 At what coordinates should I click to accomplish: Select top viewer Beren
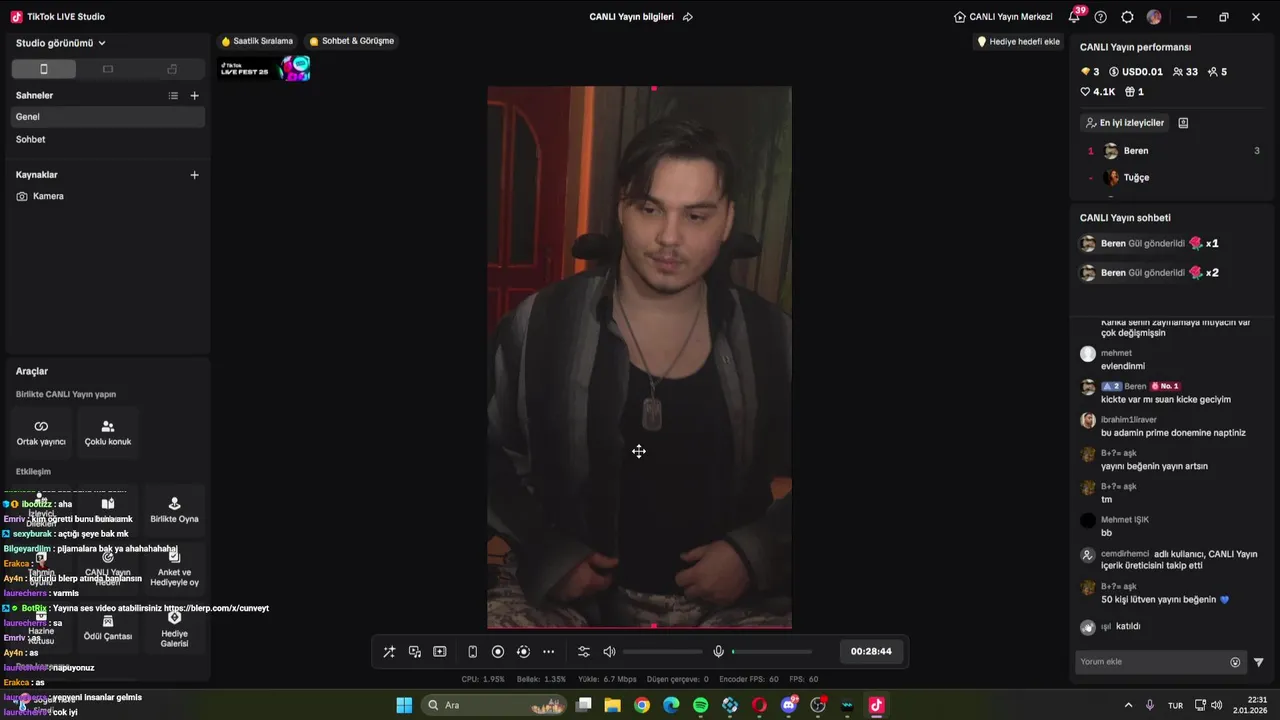click(1172, 151)
